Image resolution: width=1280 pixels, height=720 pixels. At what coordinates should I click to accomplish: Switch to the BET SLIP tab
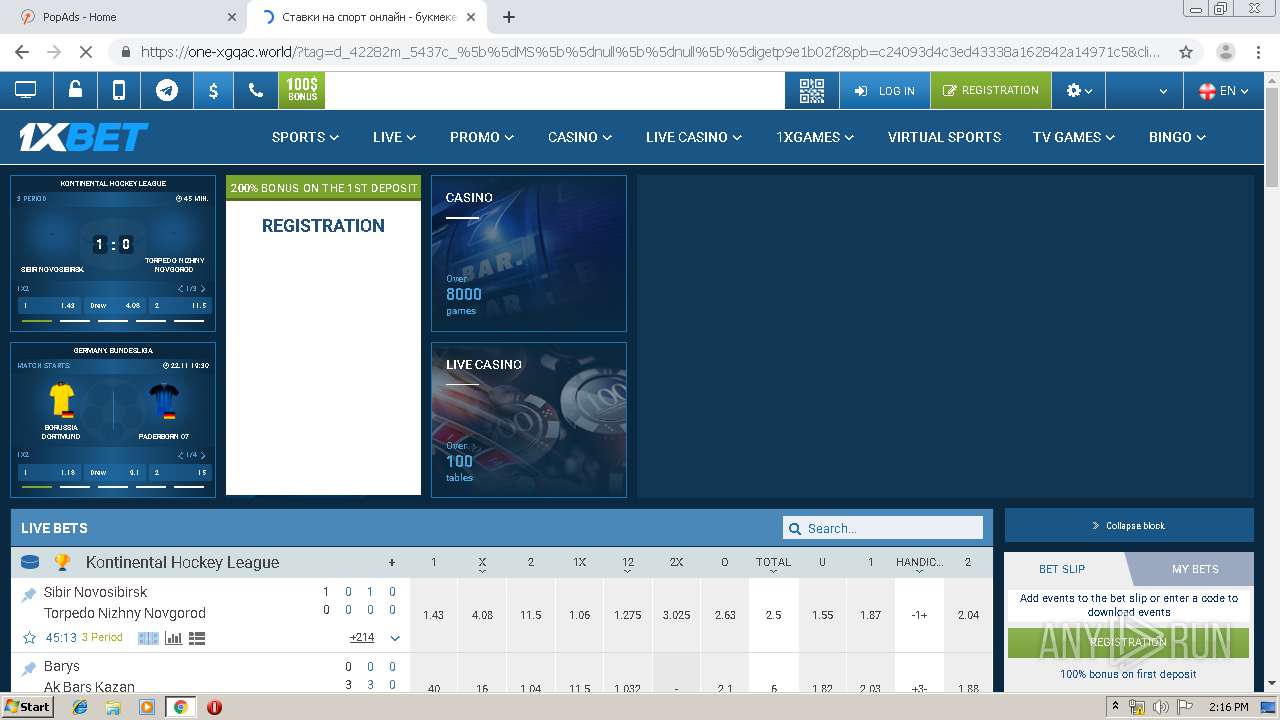pos(1062,569)
